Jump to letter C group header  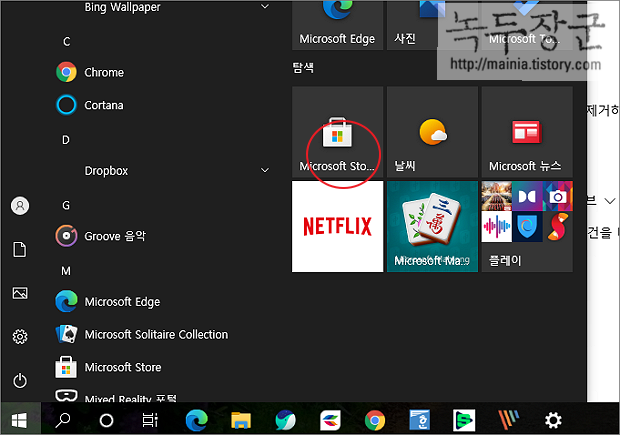tap(66, 42)
